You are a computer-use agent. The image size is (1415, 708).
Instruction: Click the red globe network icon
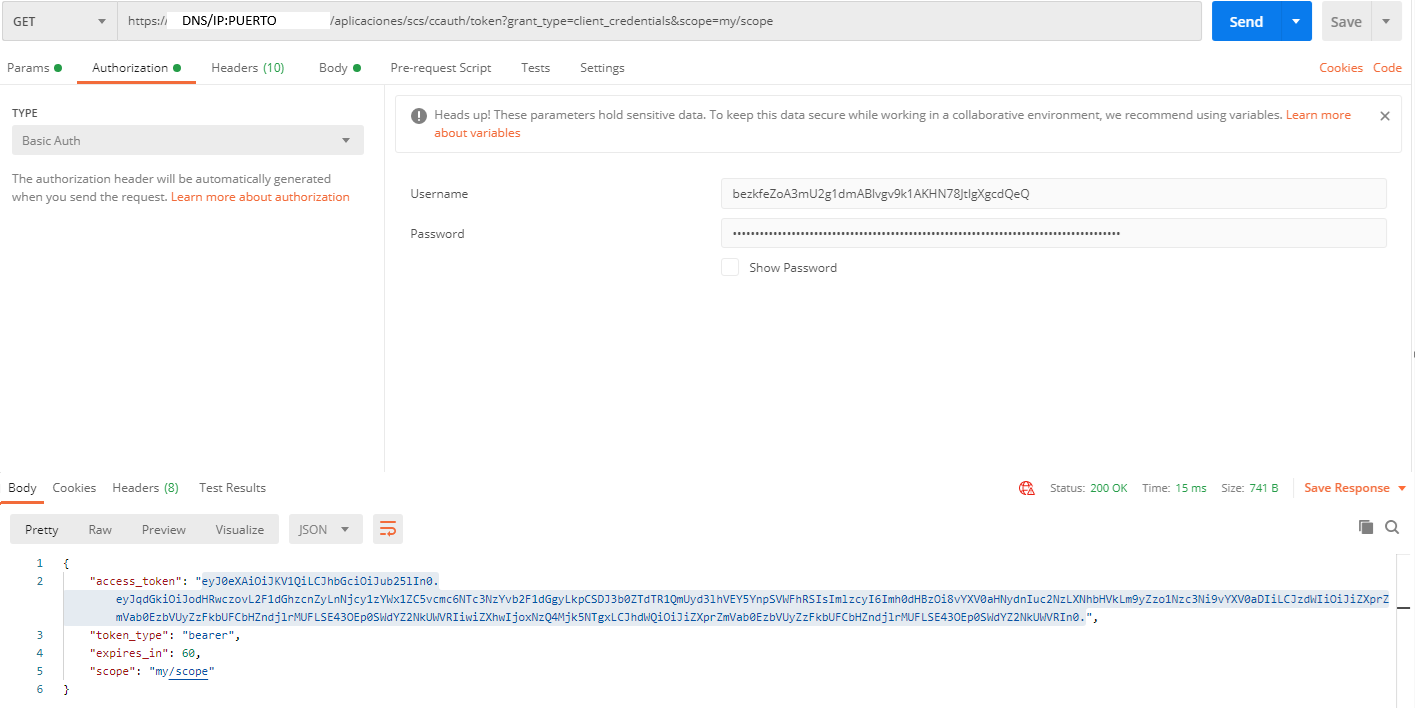(1026, 488)
